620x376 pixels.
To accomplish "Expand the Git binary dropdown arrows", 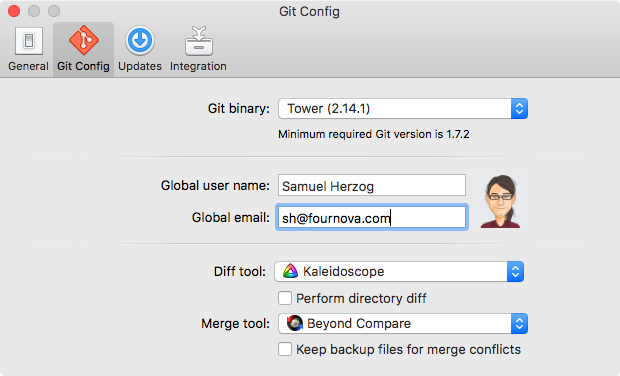I will coord(519,108).
